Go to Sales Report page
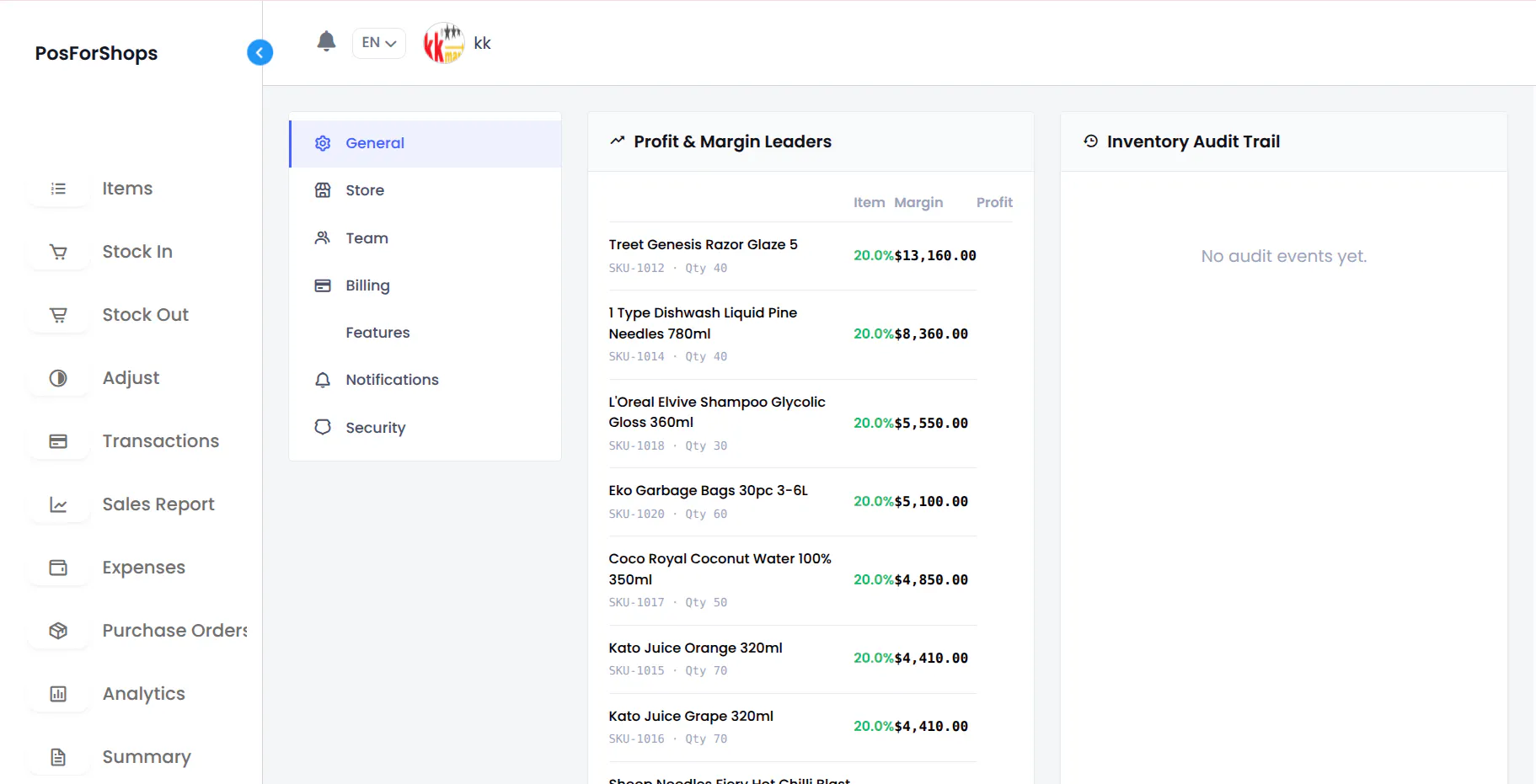The width and height of the screenshot is (1536, 784). point(158,504)
